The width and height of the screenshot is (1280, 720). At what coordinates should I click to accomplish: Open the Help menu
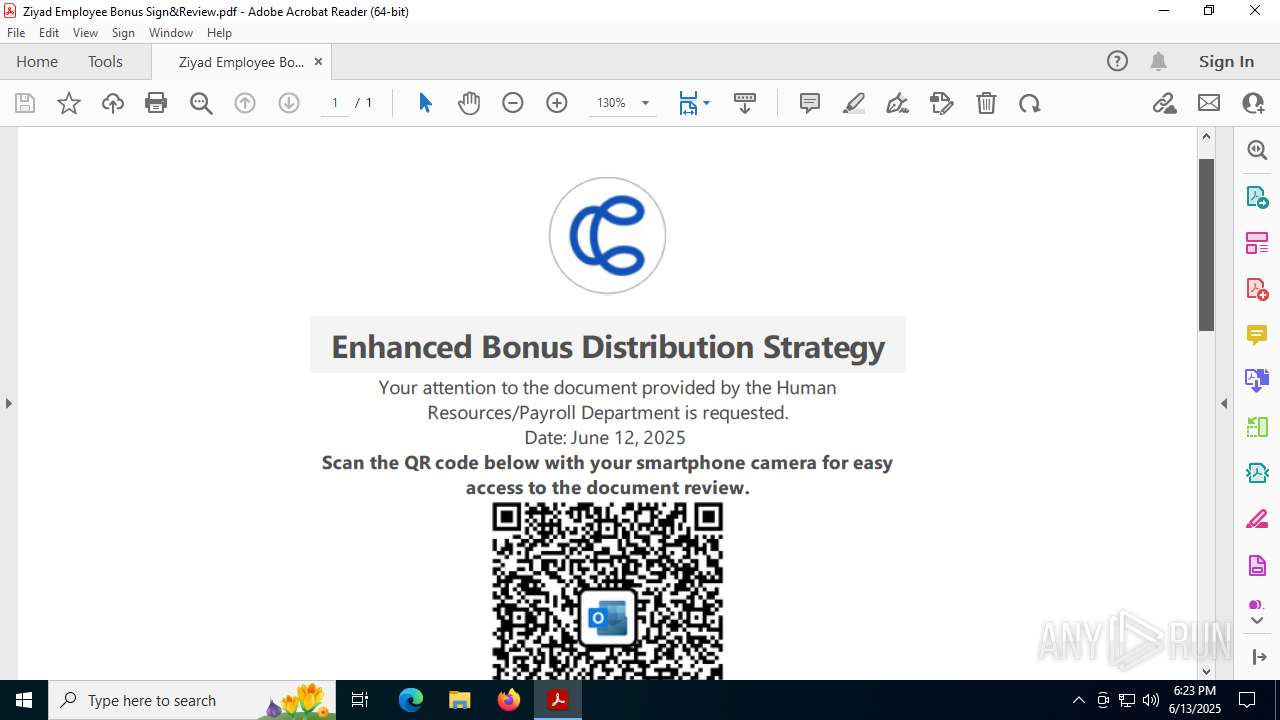(x=219, y=33)
